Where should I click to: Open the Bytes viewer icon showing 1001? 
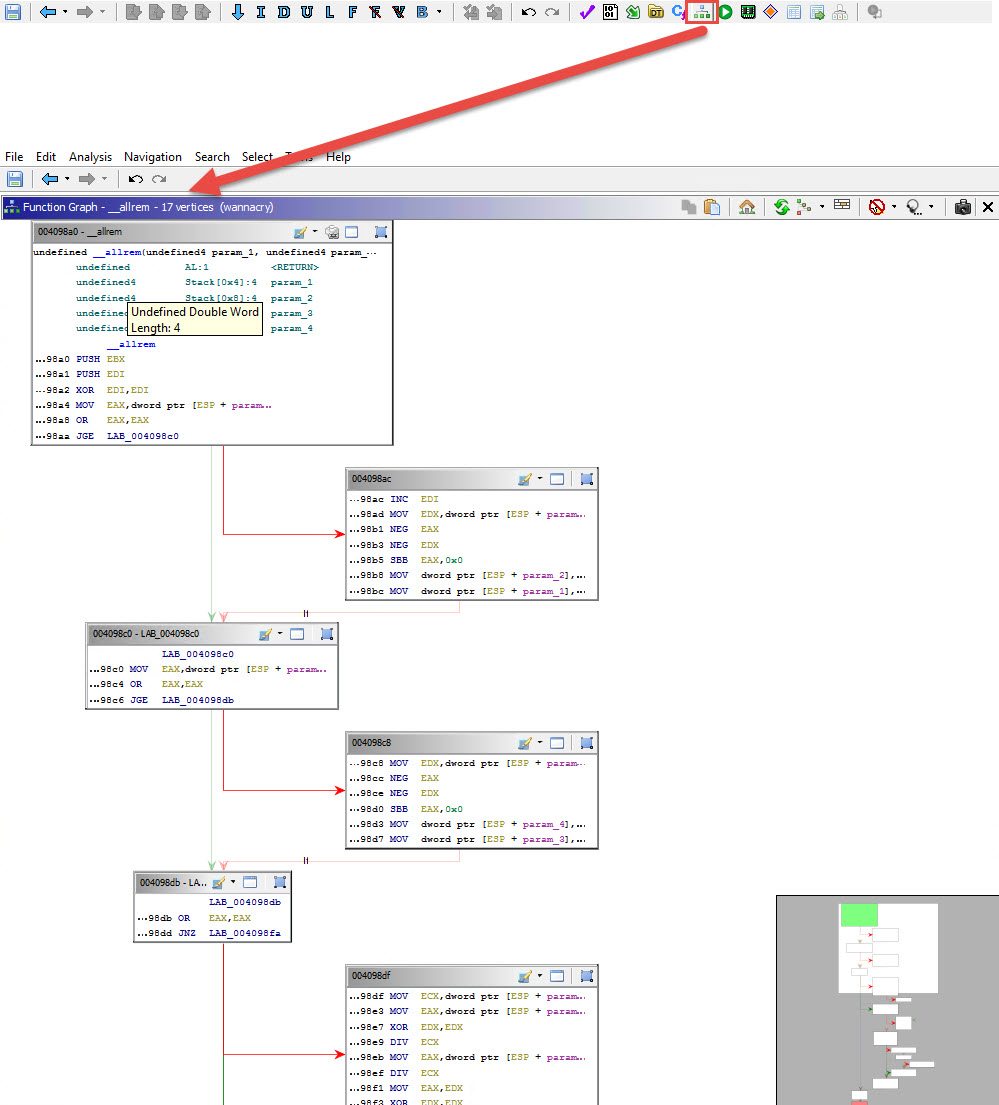coord(610,12)
